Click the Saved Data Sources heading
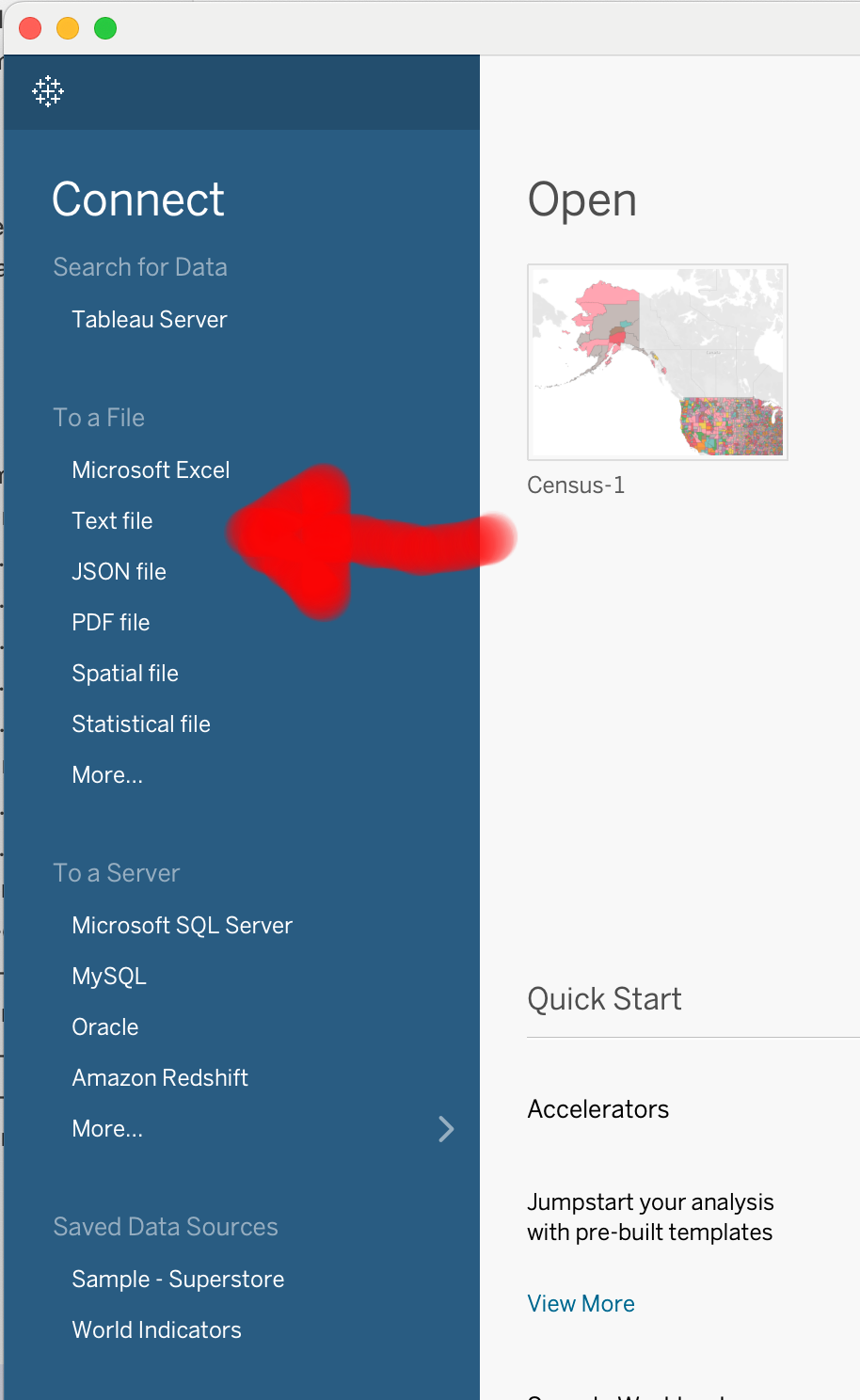The height and width of the screenshot is (1400, 860). tap(166, 1227)
